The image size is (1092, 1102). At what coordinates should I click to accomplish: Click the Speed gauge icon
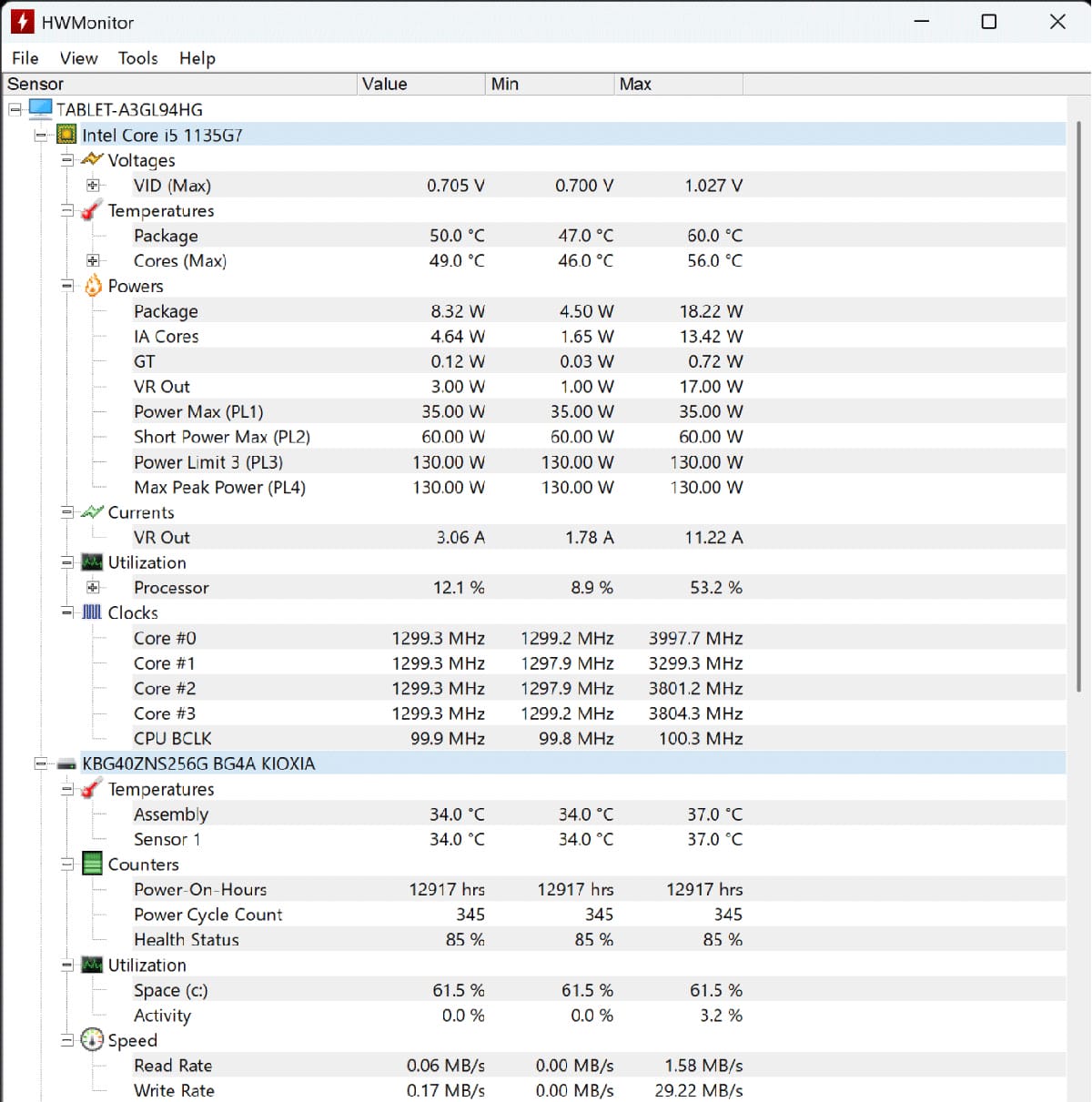coord(92,1039)
